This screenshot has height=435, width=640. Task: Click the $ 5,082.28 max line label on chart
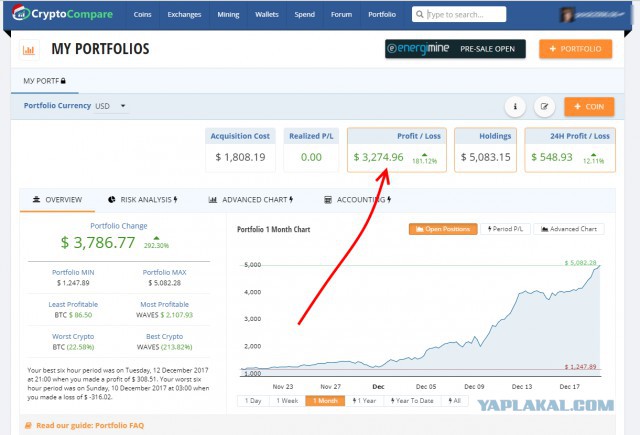pos(580,262)
